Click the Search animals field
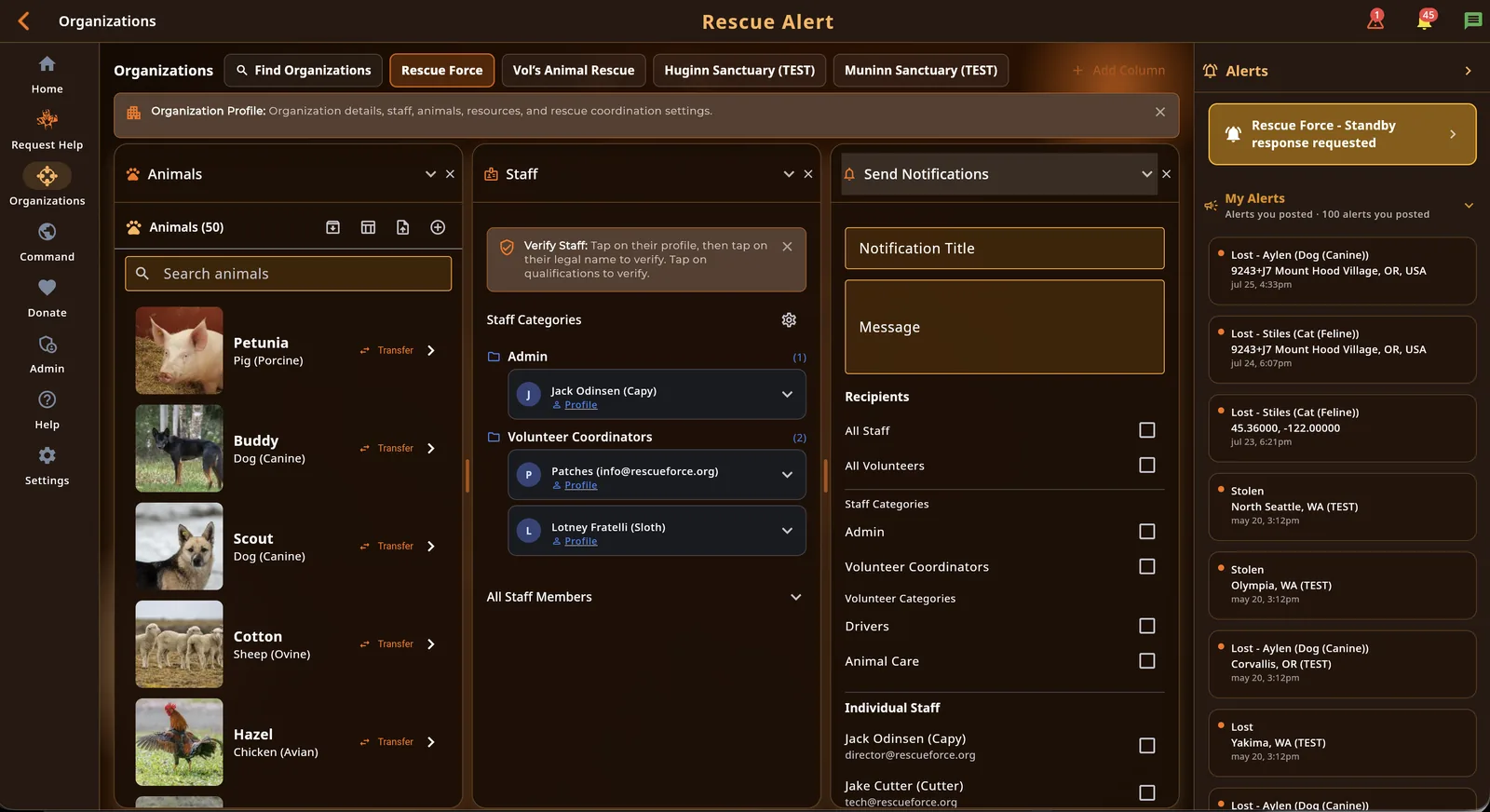This screenshot has width=1490, height=812. pos(288,274)
